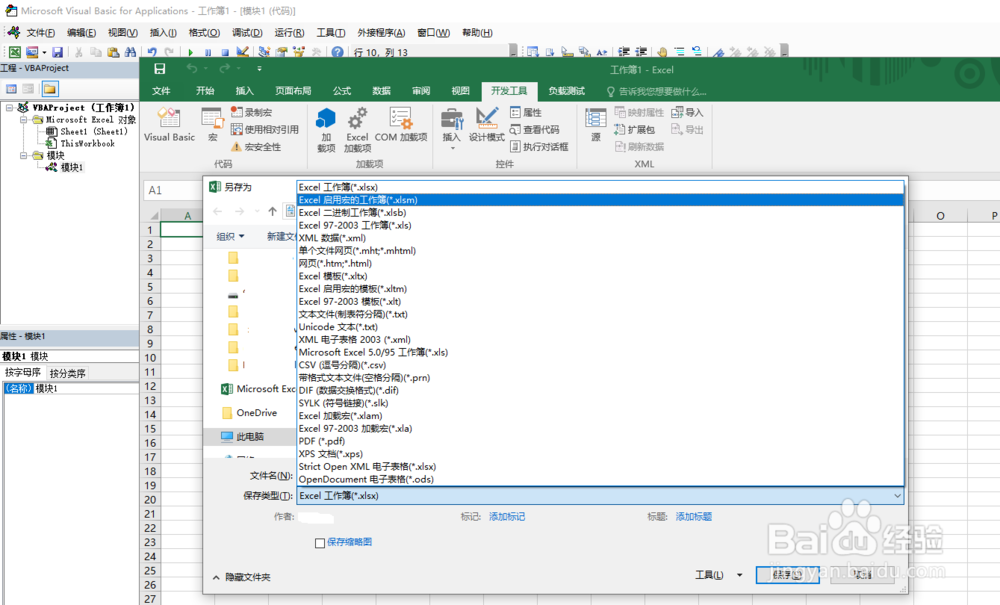Open the 插入 controls dropdown in ribbon
The image size is (1000, 605).
point(452,148)
